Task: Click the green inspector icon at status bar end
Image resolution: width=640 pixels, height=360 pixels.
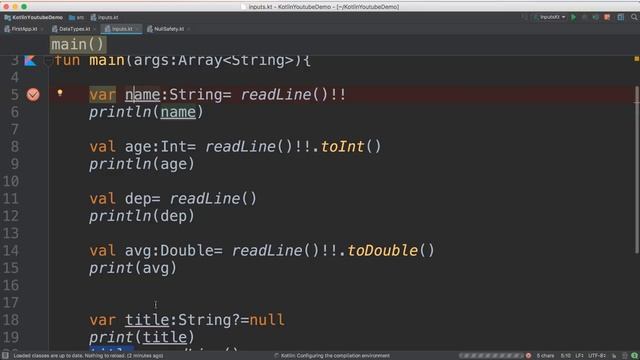Action: click(x=635, y=356)
